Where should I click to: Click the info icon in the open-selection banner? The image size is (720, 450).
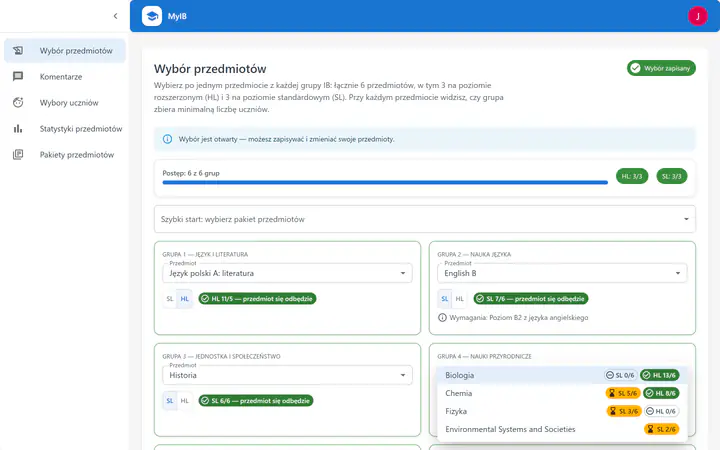click(168, 139)
